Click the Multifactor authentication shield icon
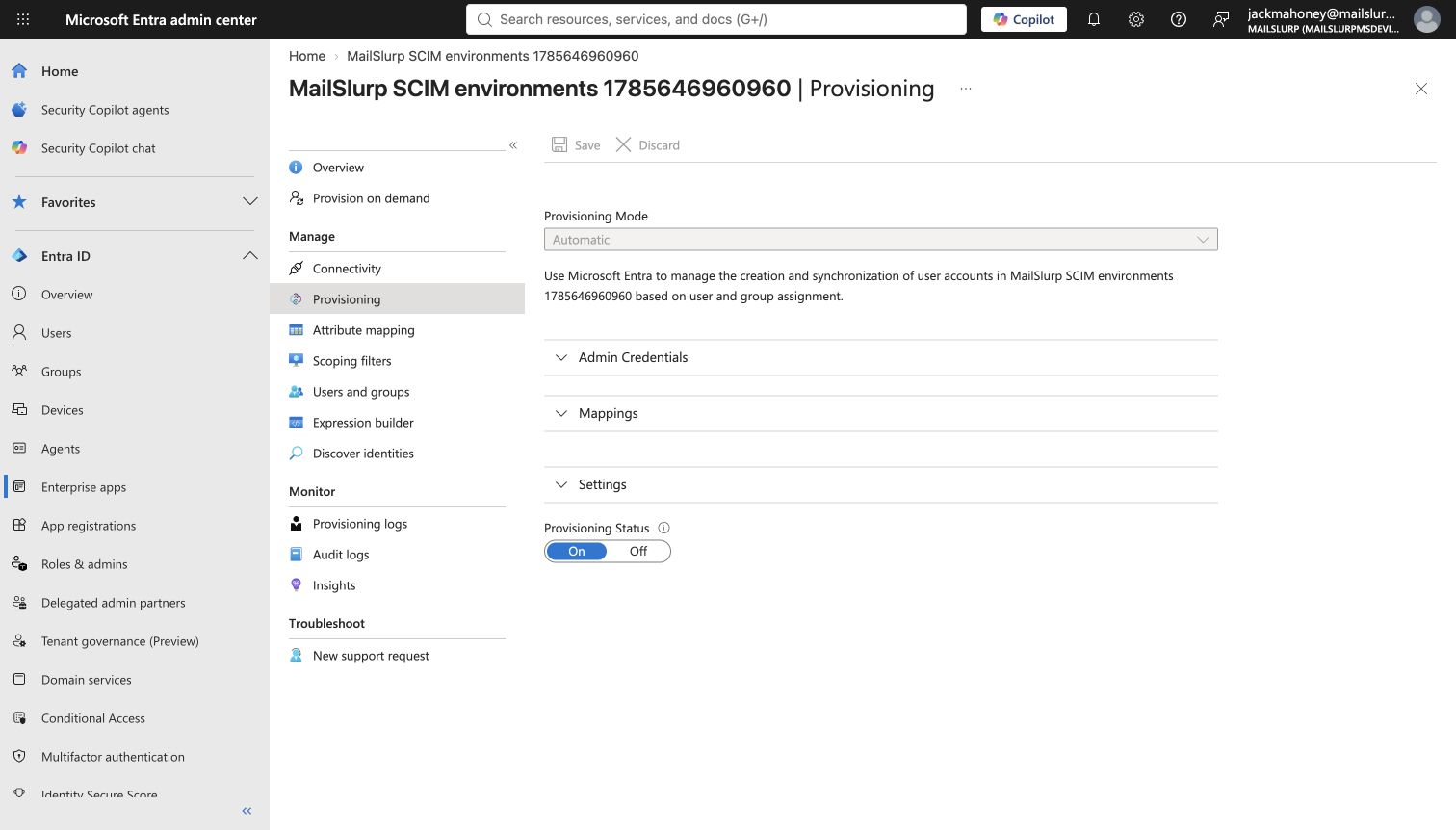This screenshot has width=1456, height=830. click(x=19, y=757)
